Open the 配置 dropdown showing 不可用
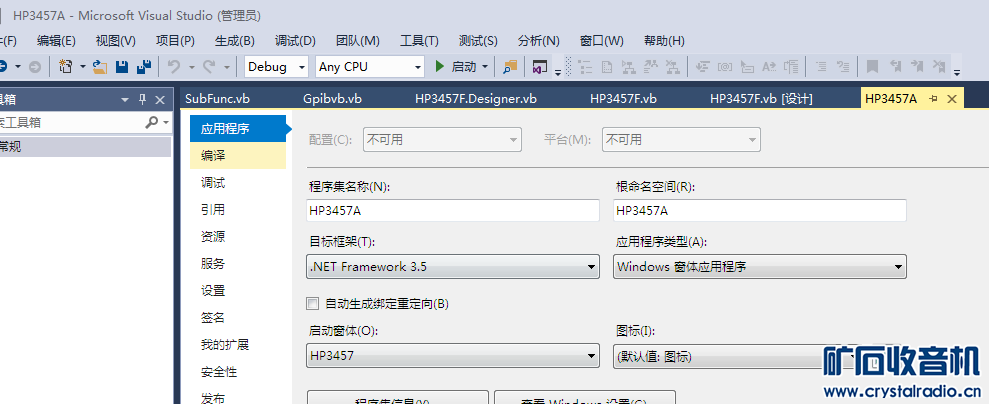This screenshot has width=989, height=404. [442, 140]
